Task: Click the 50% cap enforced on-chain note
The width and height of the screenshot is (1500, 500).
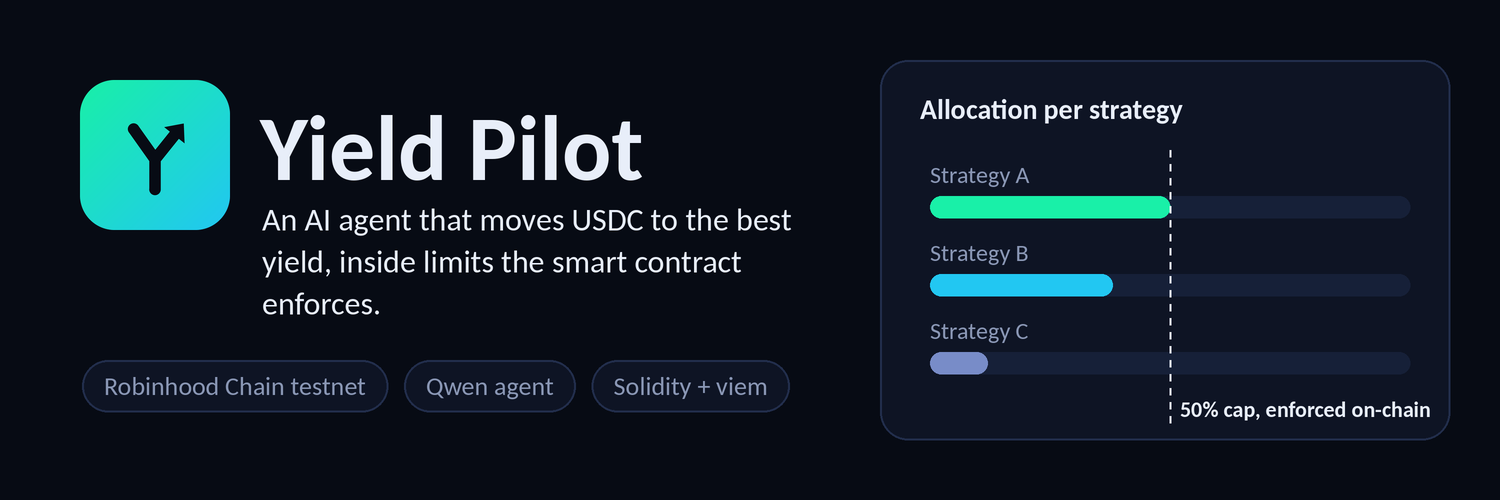Action: point(1305,410)
